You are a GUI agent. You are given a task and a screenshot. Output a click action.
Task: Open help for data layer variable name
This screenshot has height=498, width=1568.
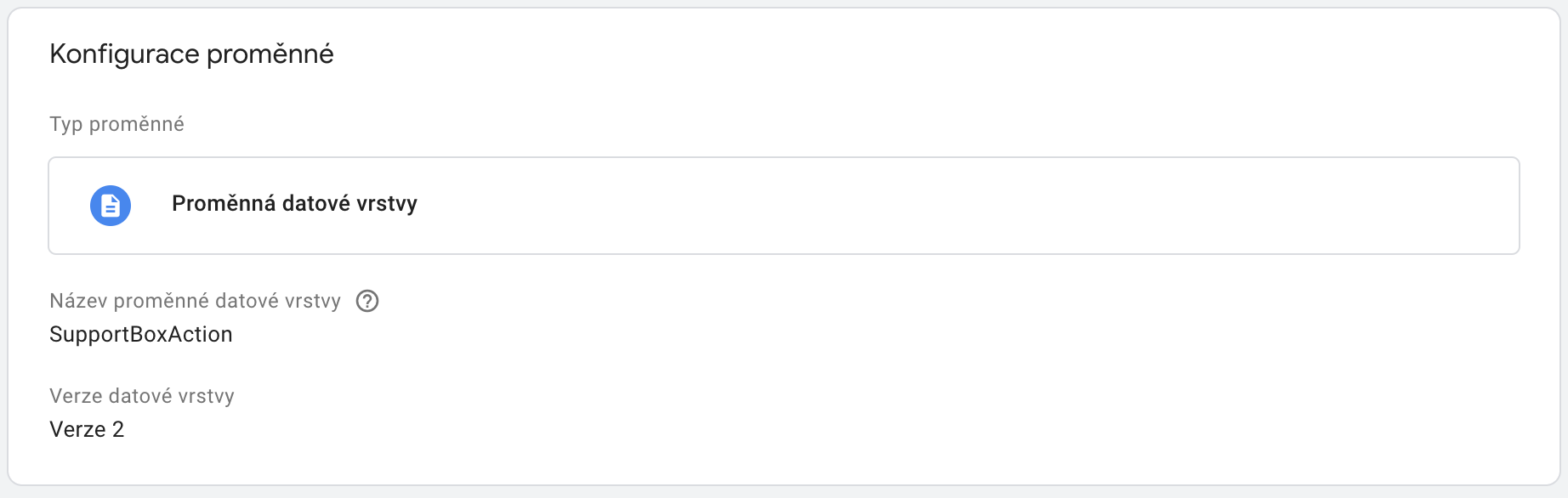point(367,301)
